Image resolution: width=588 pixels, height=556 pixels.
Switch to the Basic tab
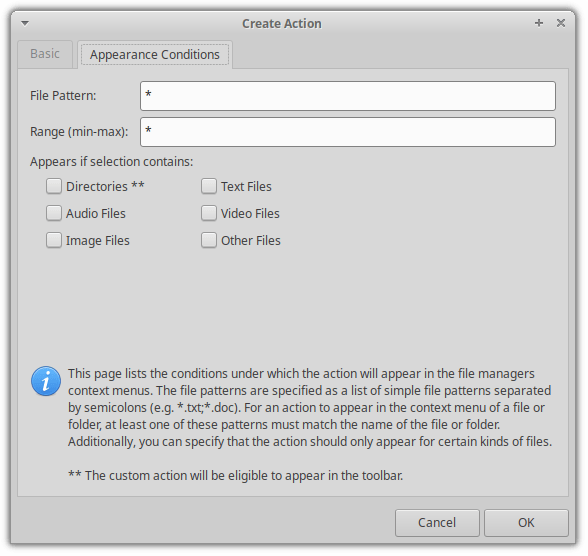click(x=45, y=54)
